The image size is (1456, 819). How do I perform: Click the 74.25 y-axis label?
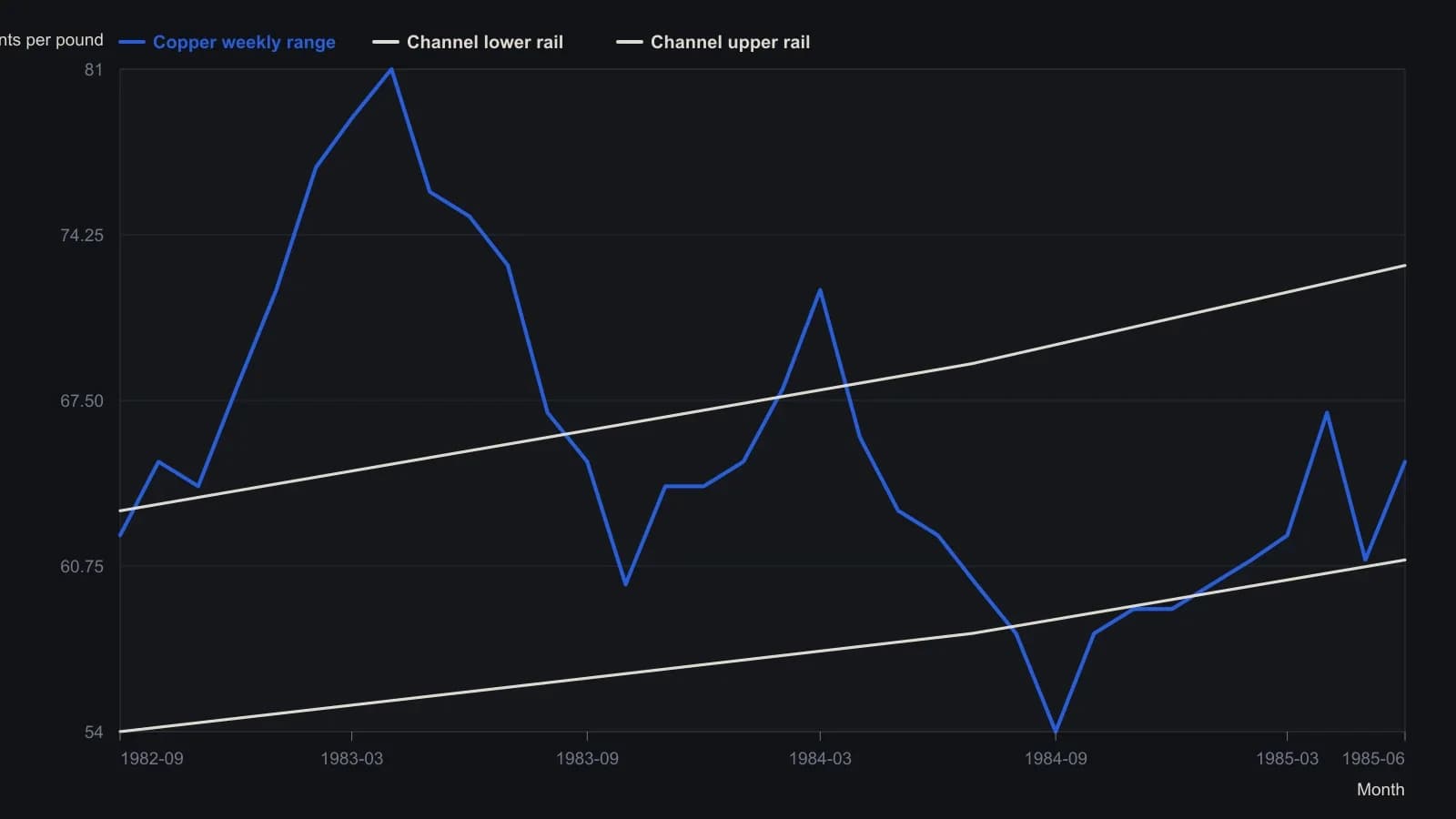pos(82,236)
